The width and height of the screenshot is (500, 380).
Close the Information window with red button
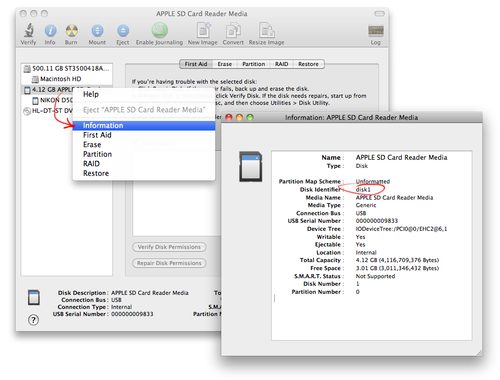point(229,117)
